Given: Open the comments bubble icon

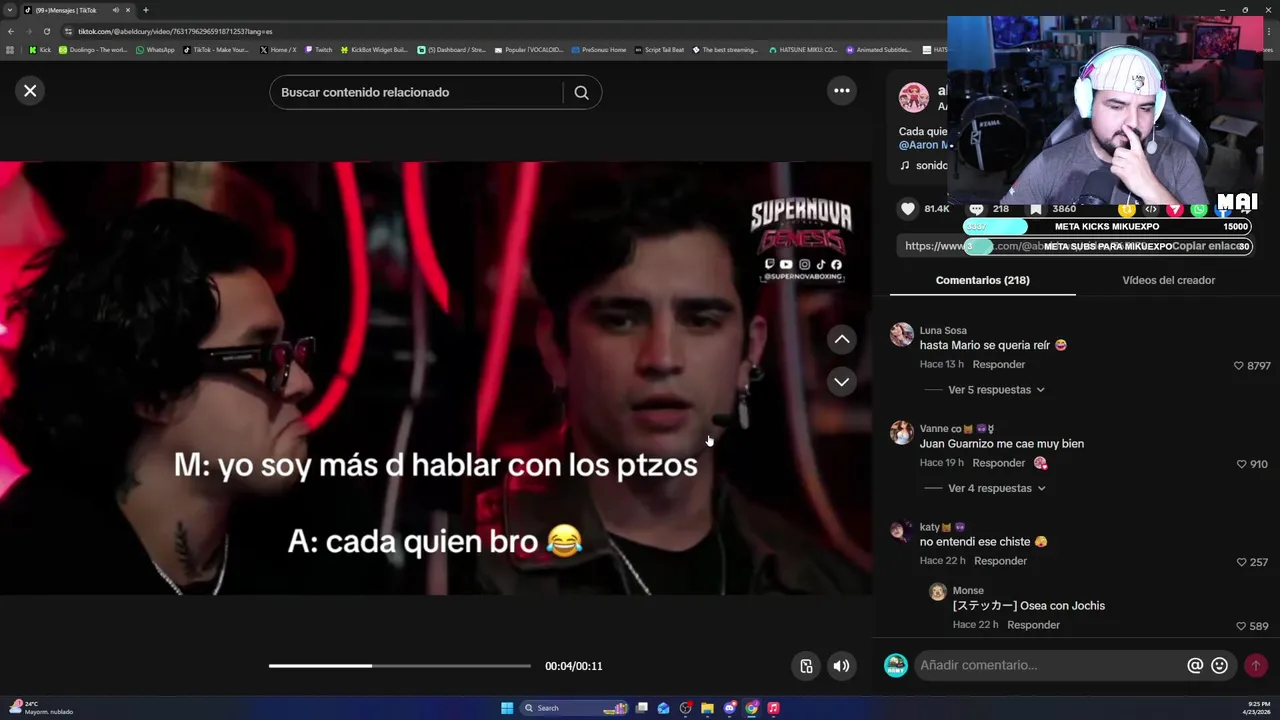Looking at the screenshot, I should 976,208.
